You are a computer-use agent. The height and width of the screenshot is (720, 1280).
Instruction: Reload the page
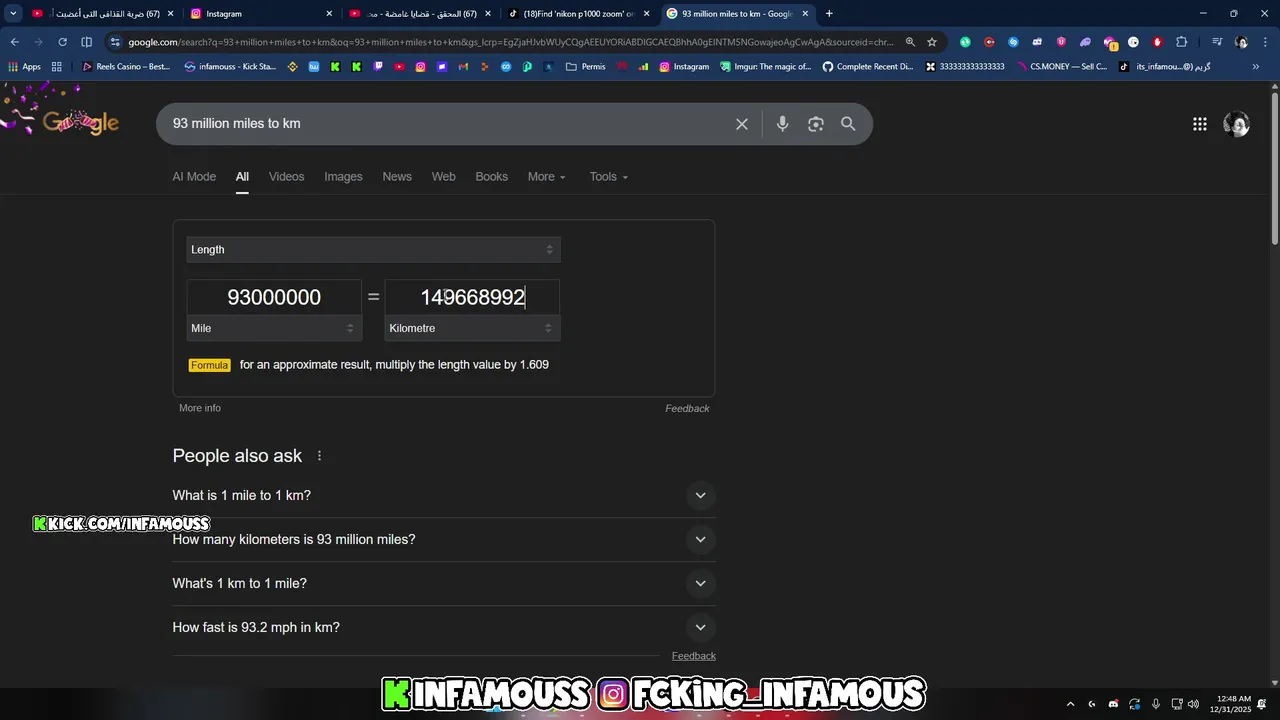click(62, 42)
